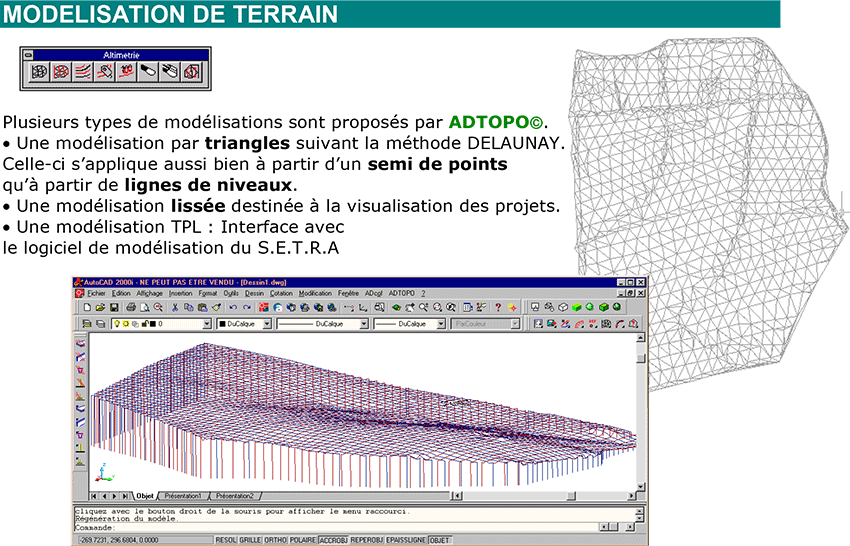Screen dimensions: 850x546
Task: Open the layer '0' dropdown list
Action: pos(207,324)
